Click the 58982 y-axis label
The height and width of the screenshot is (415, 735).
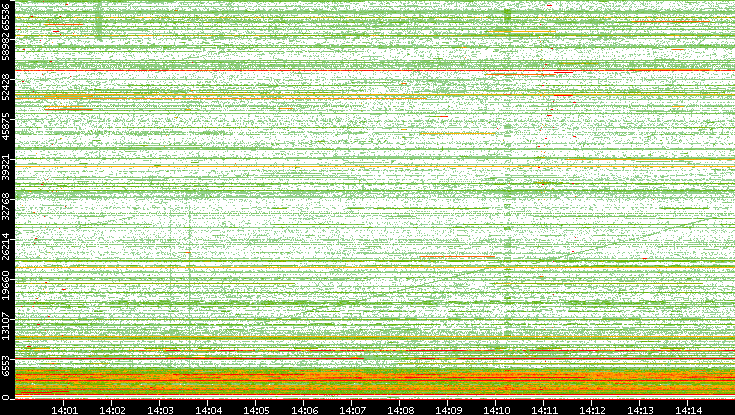click(7, 48)
